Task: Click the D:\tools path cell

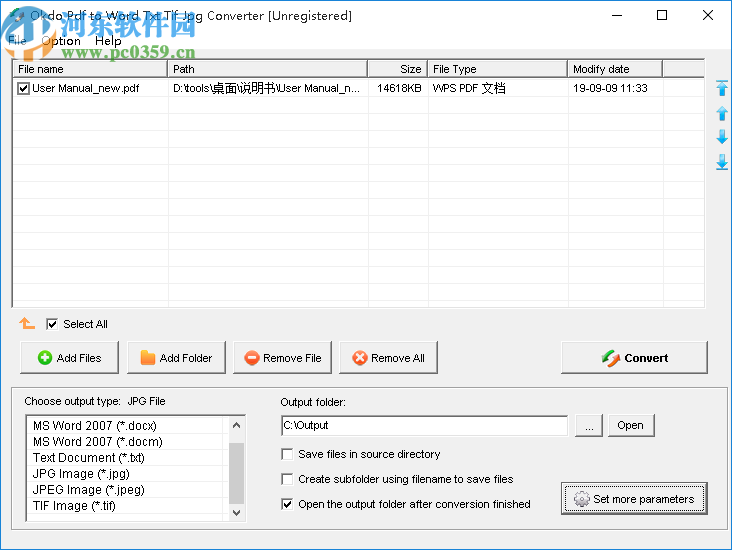Action: tap(267, 88)
